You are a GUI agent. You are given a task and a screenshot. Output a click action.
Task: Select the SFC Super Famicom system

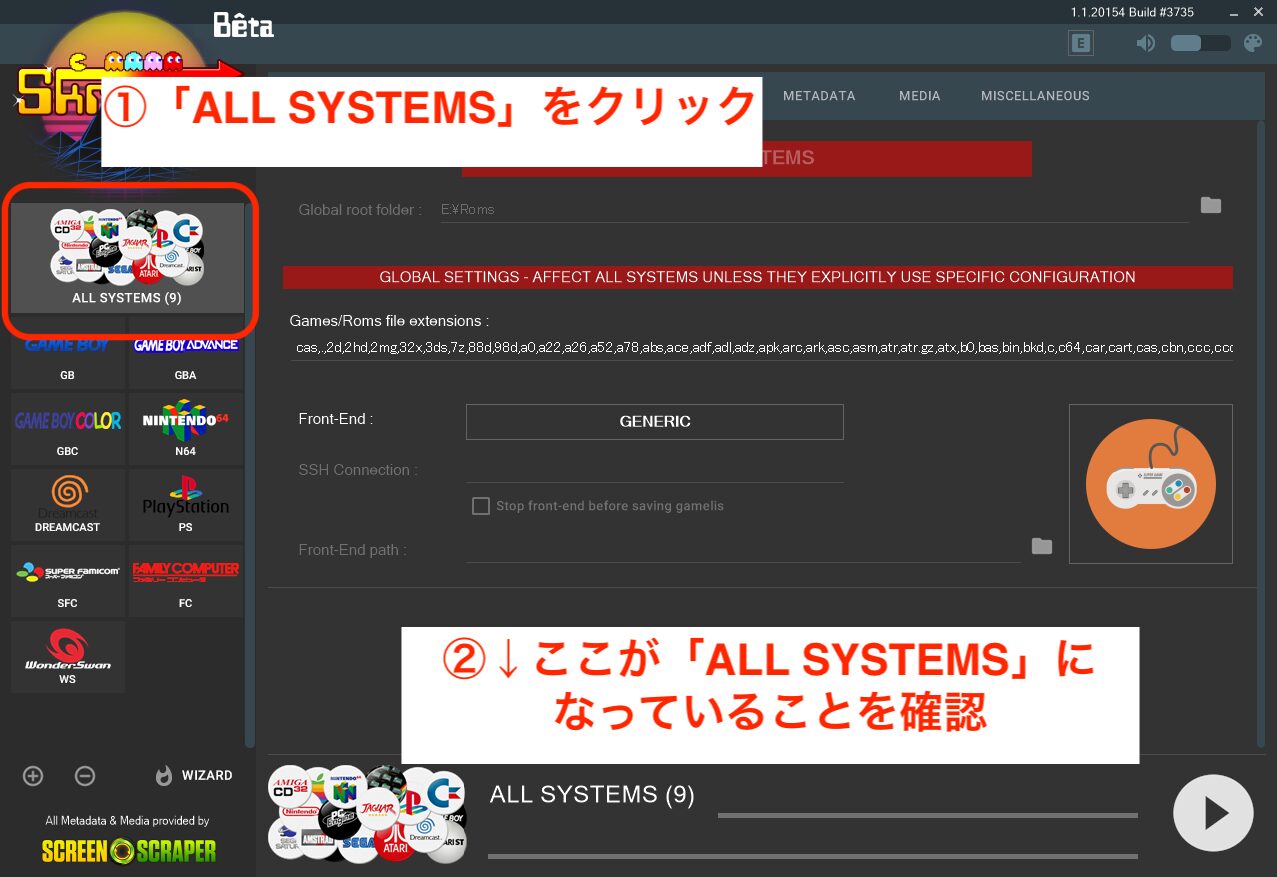pyautogui.click(x=68, y=580)
